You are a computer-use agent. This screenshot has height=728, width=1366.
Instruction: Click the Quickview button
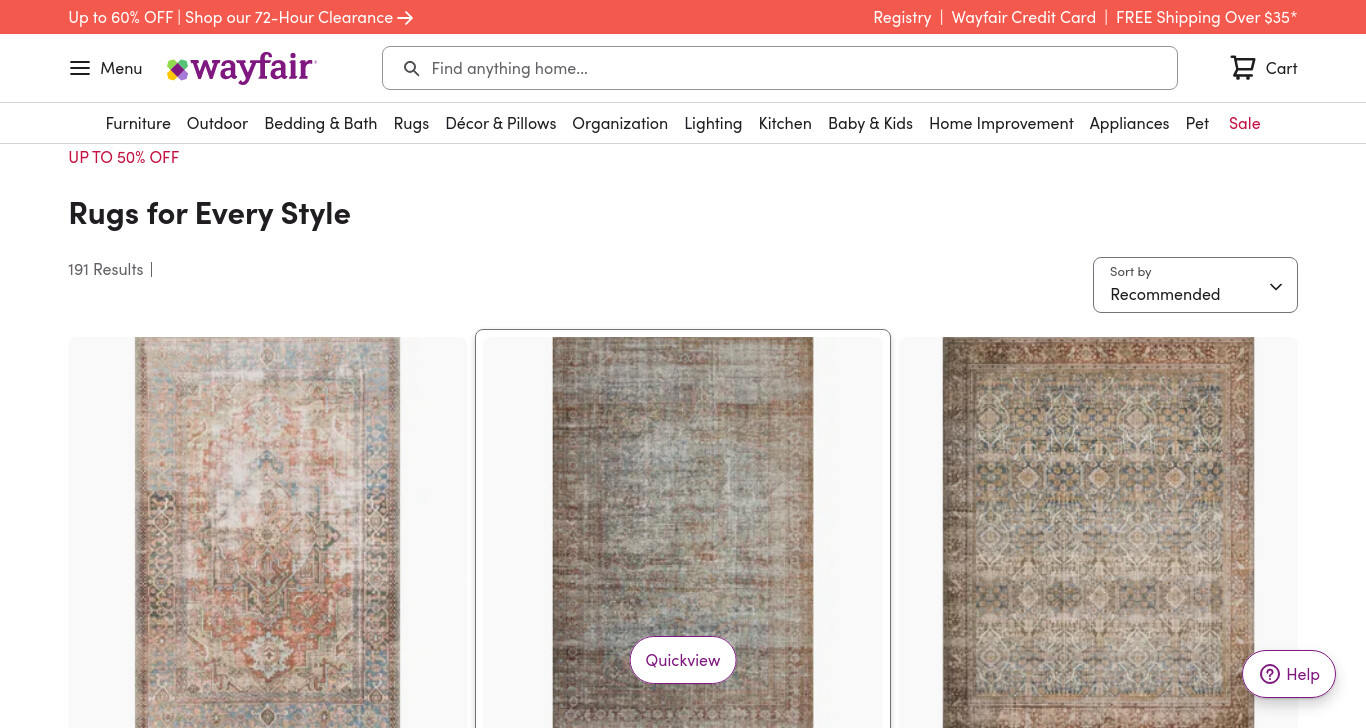(683, 660)
